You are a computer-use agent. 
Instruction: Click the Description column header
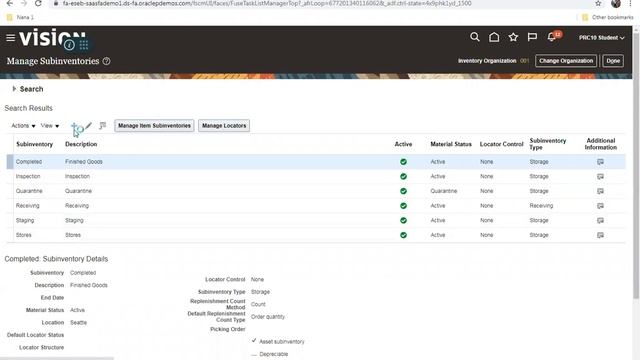(81, 144)
